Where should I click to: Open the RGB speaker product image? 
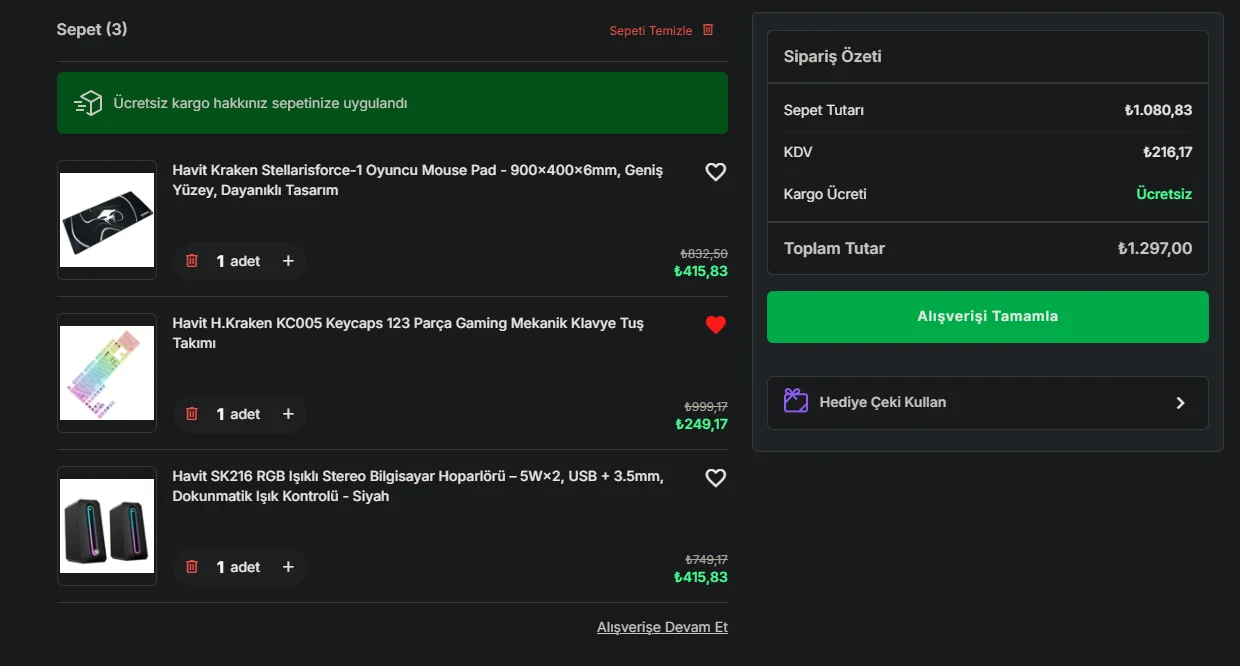click(x=107, y=526)
